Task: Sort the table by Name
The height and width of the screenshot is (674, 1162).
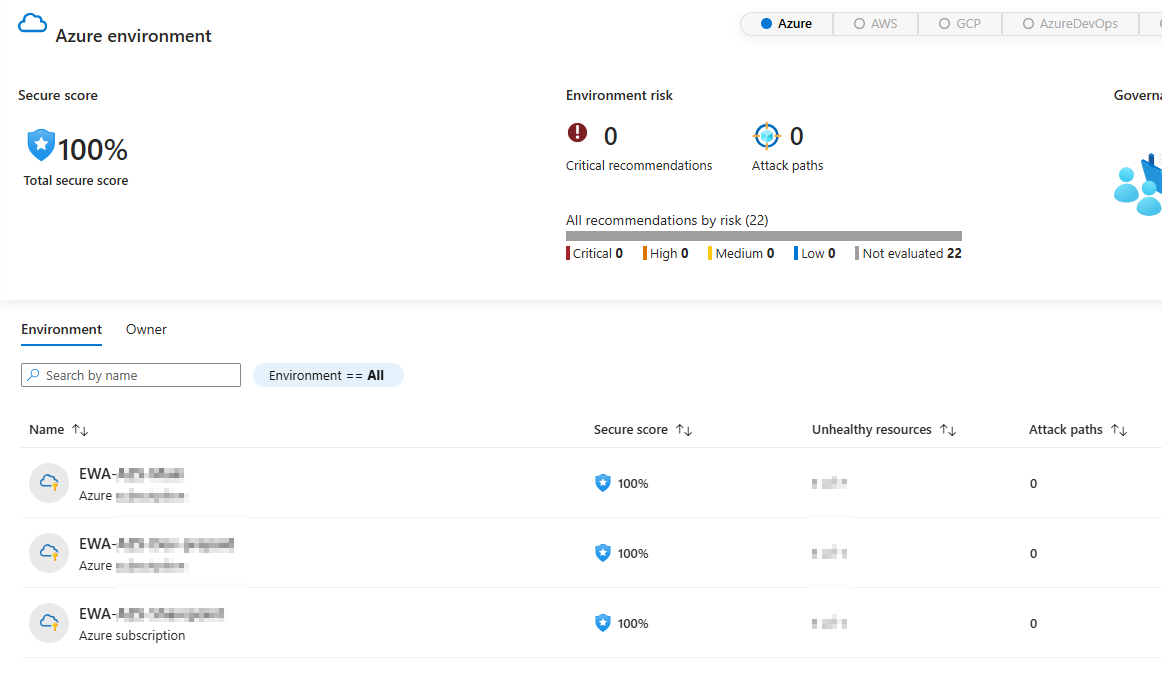Action: coord(59,429)
